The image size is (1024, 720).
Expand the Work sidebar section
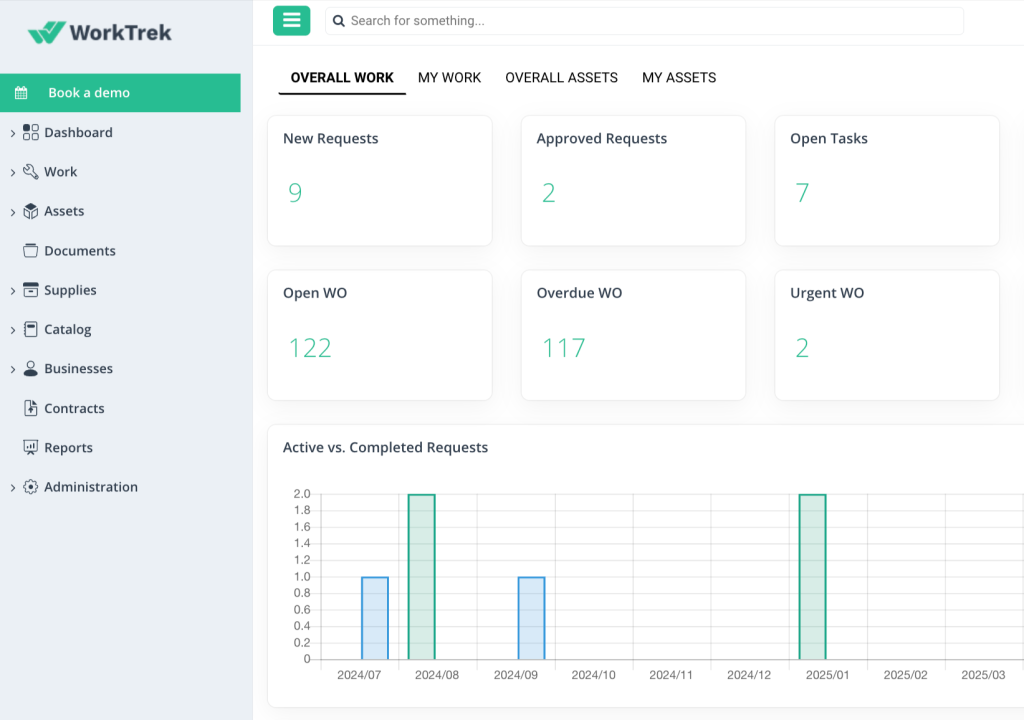[x=13, y=171]
